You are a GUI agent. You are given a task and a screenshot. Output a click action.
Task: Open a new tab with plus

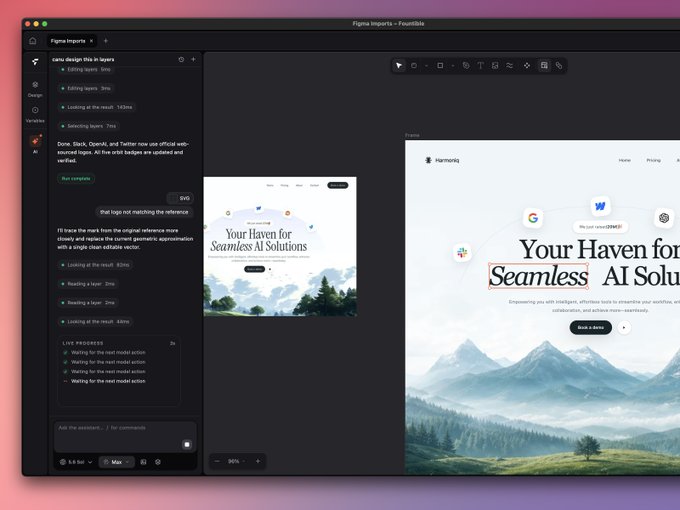(x=106, y=41)
